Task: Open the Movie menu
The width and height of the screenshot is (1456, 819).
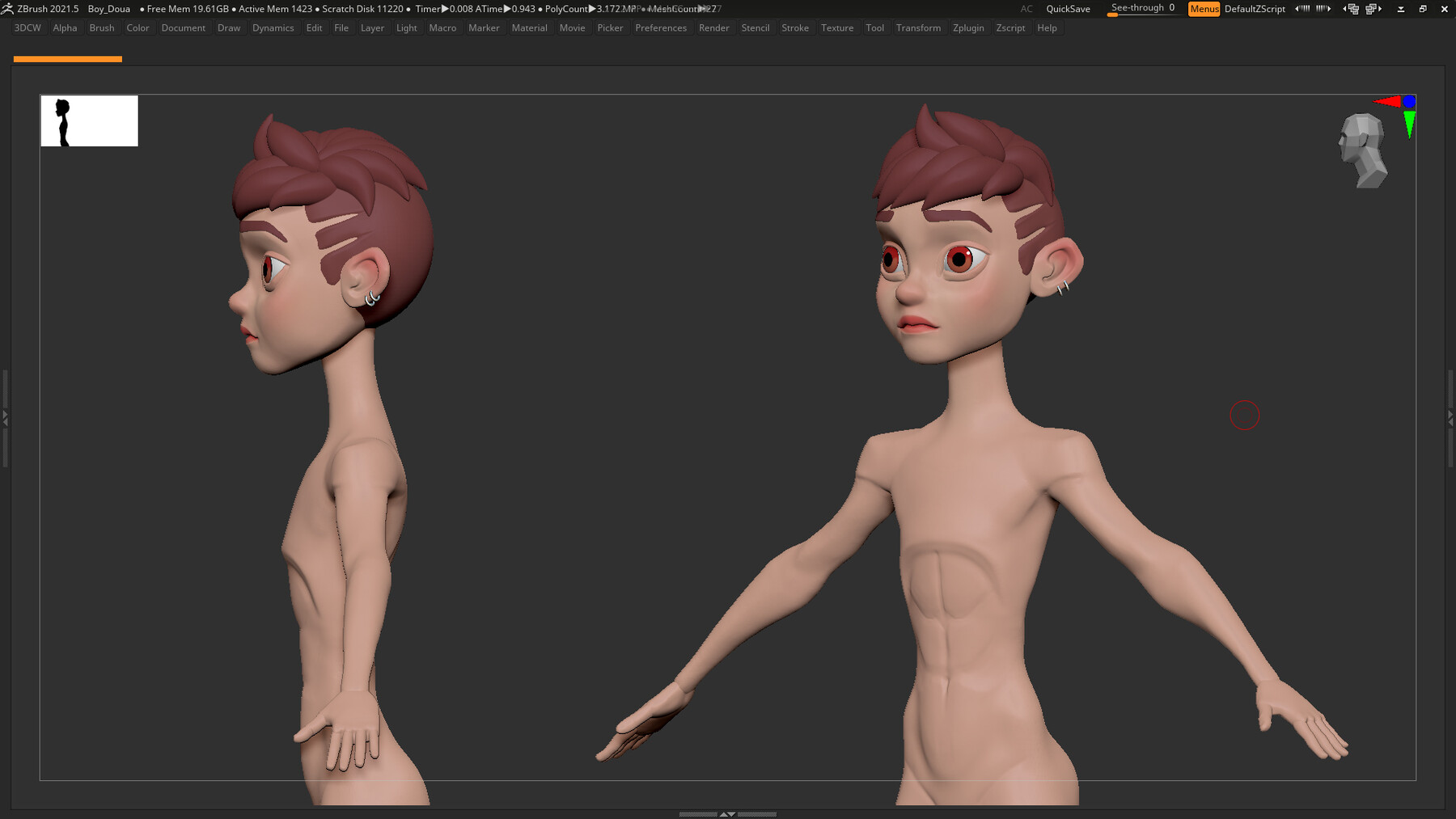Action: click(x=572, y=28)
